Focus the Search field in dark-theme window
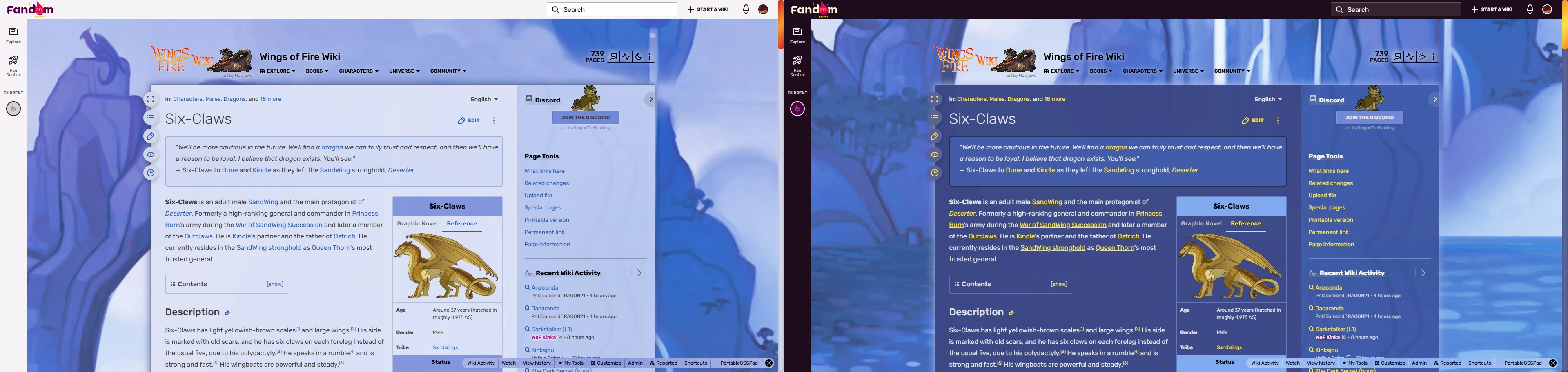 (1396, 9)
